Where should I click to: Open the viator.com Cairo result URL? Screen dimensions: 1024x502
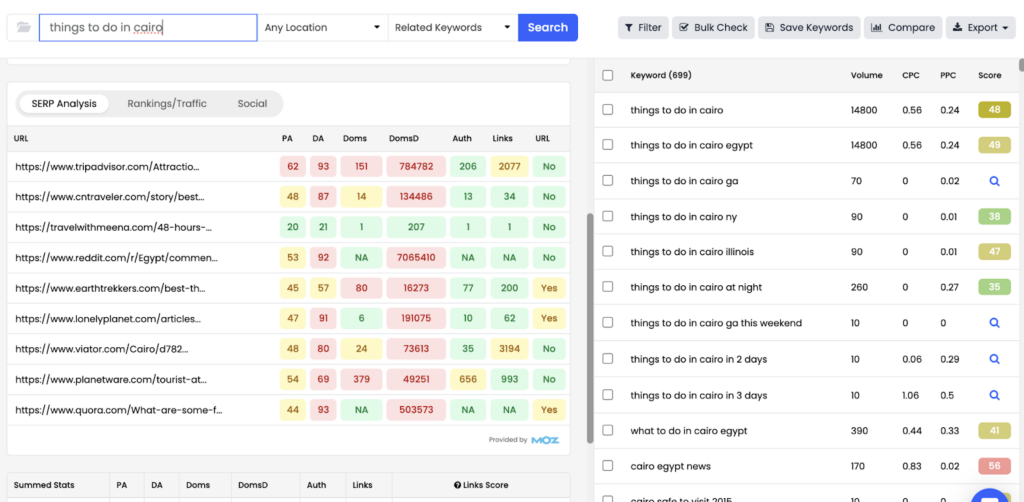point(103,349)
